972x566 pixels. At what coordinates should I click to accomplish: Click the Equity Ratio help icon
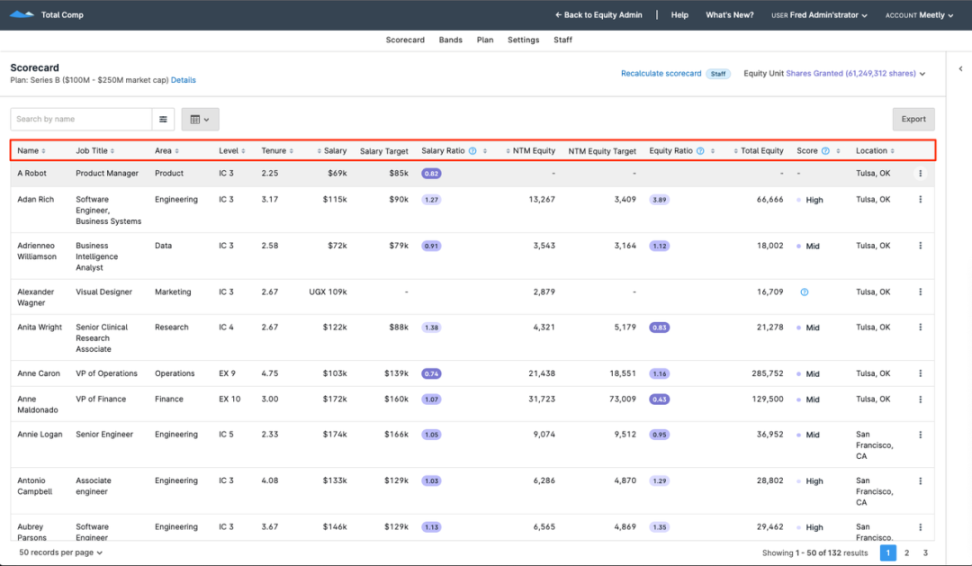(700, 151)
